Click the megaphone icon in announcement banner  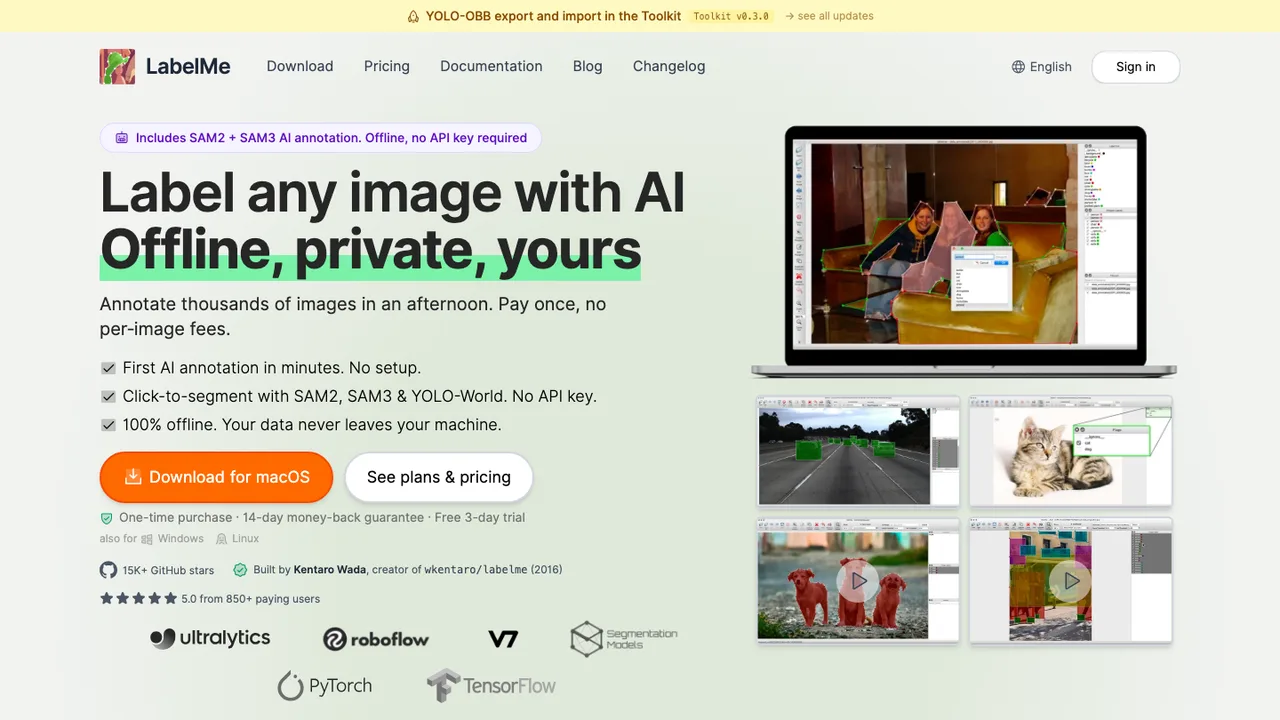[413, 16]
